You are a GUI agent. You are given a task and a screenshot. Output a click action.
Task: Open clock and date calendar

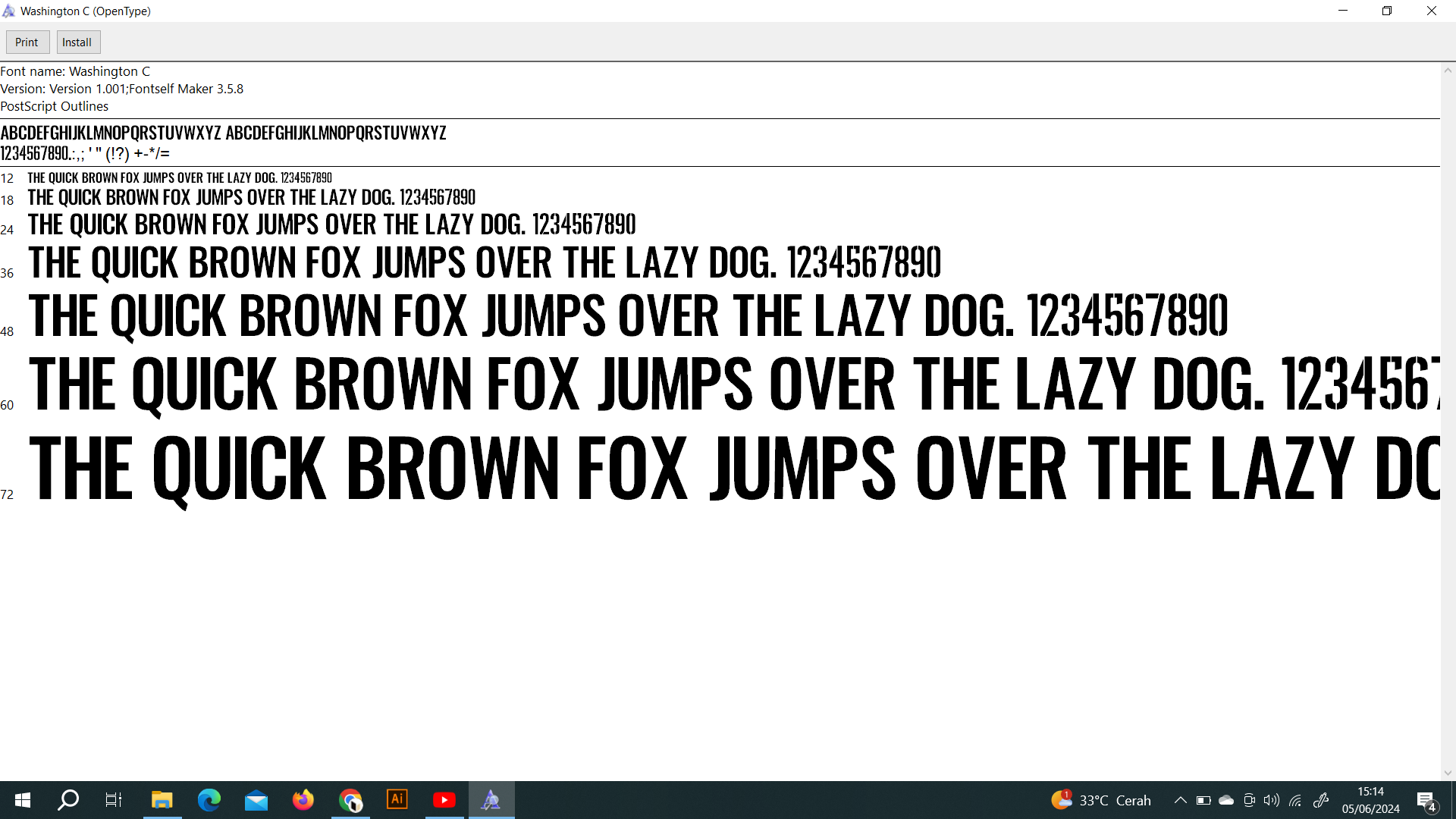pyautogui.click(x=1370, y=800)
